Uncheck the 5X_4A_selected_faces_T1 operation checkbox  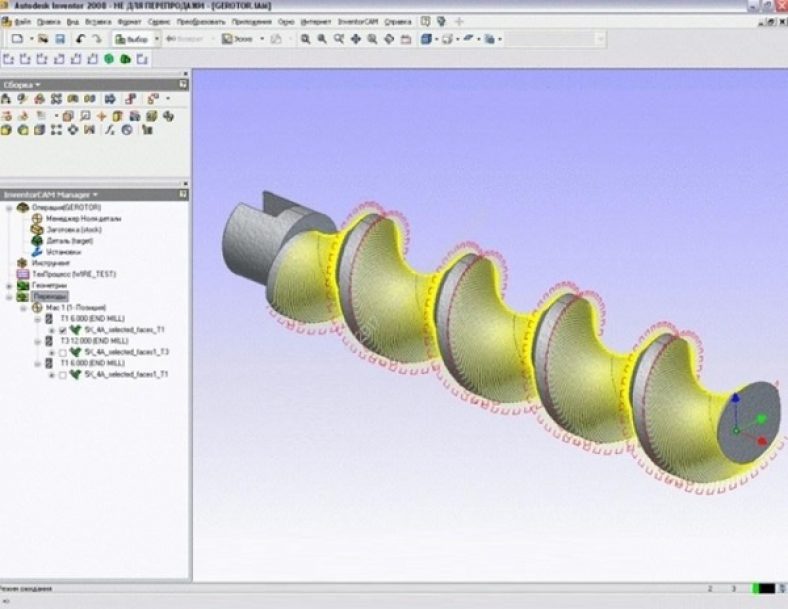tap(63, 330)
